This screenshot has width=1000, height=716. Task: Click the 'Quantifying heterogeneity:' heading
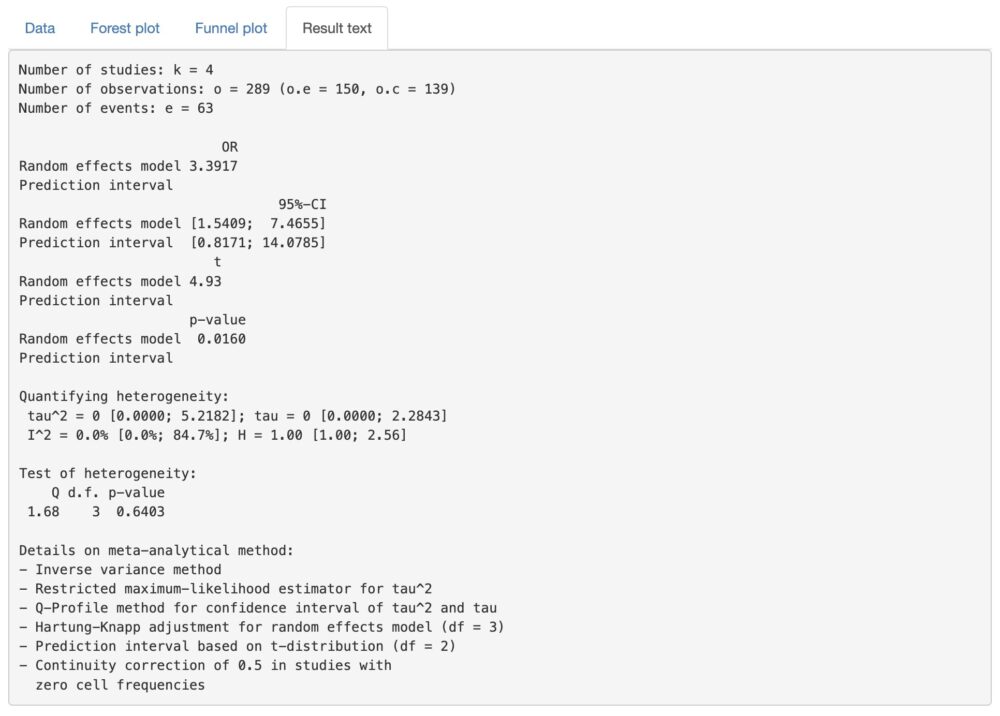pyautogui.click(x=124, y=396)
